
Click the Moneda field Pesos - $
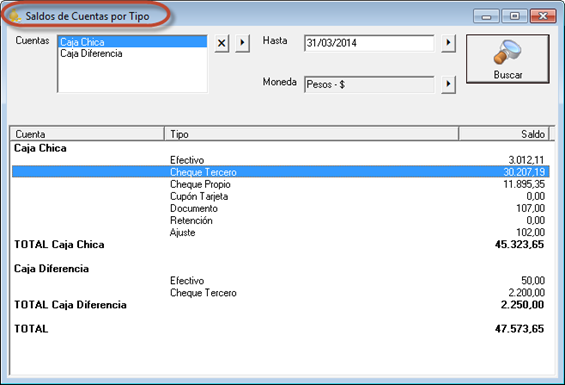pos(369,85)
